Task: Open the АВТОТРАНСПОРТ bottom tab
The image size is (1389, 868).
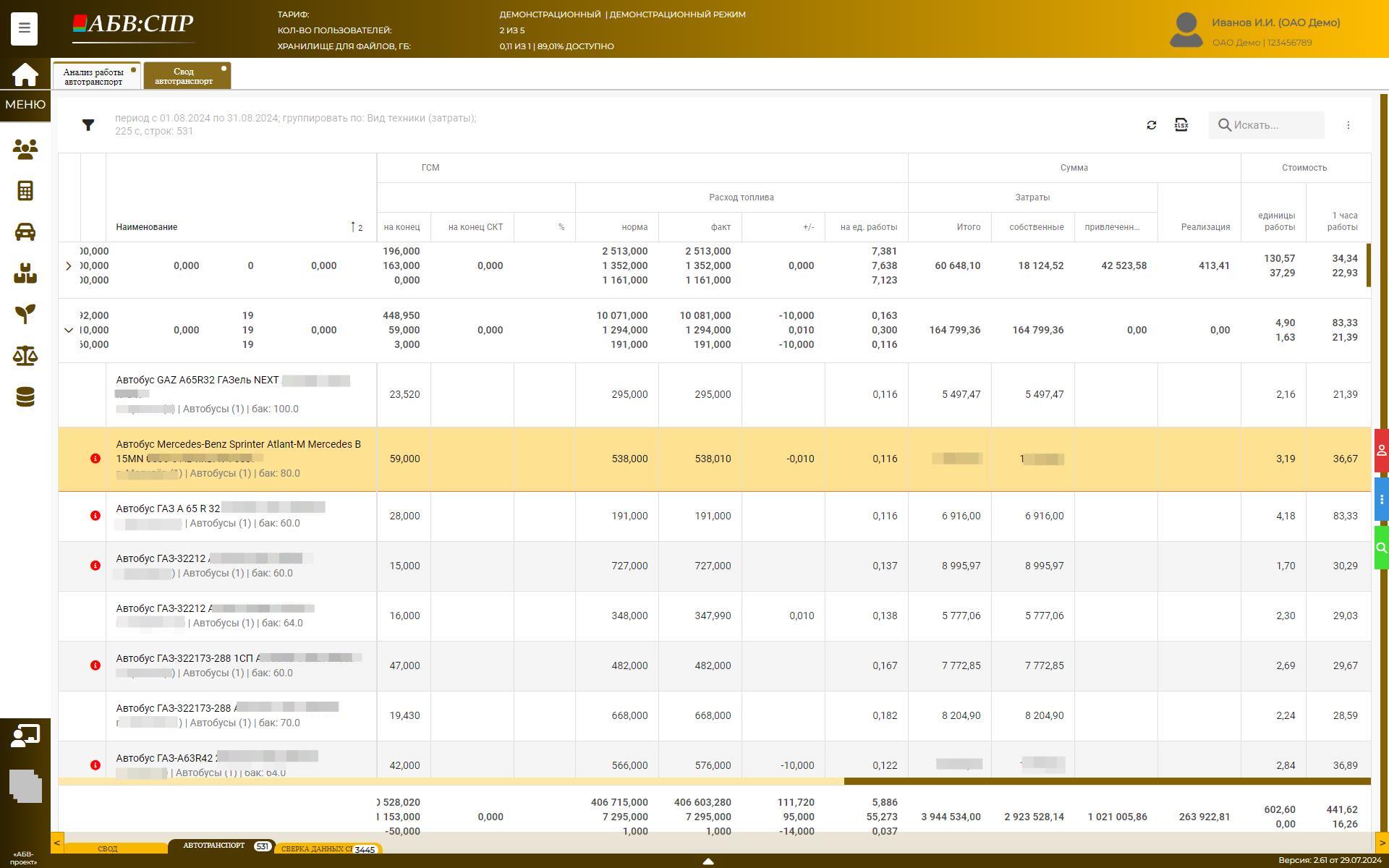Action: [x=214, y=846]
